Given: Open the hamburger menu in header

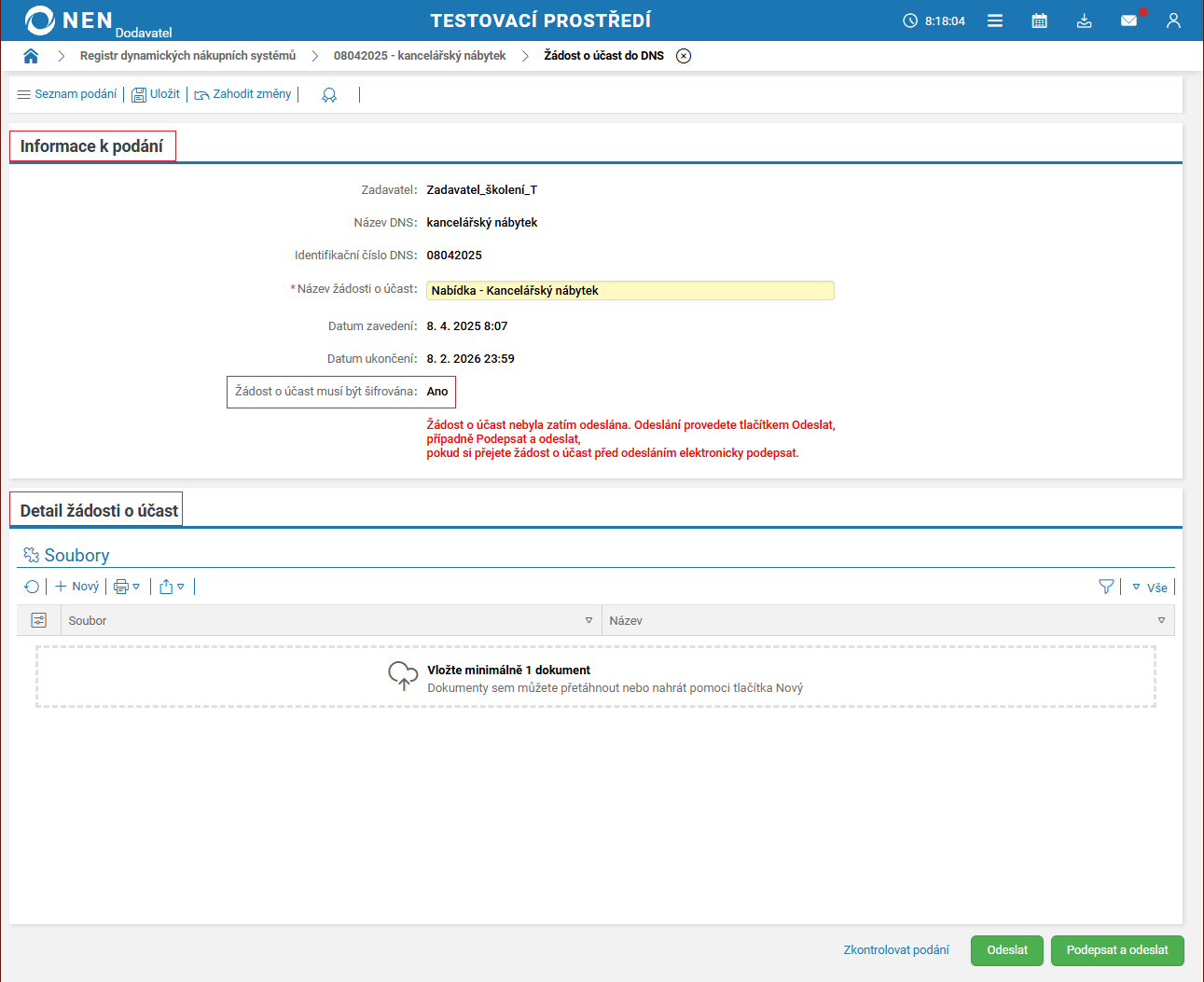Looking at the screenshot, I should coord(995,21).
